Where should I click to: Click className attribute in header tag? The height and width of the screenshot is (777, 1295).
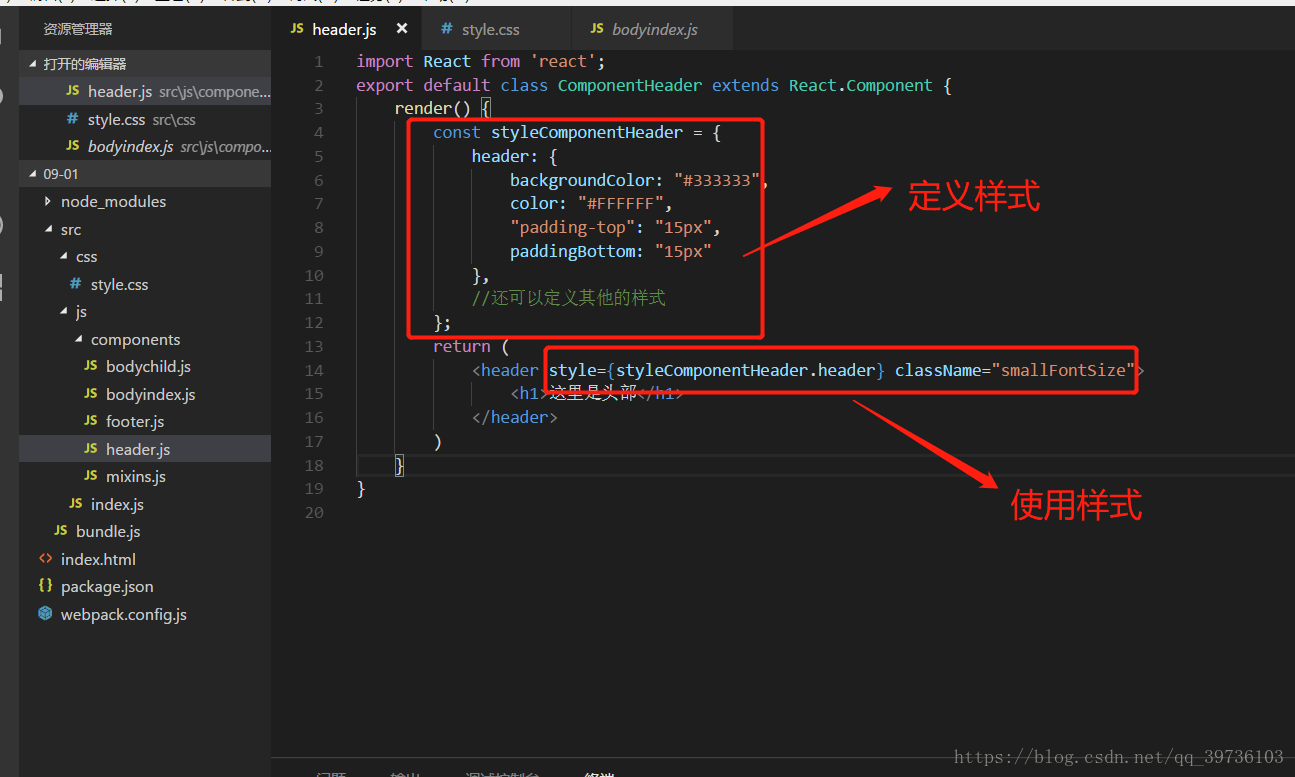click(938, 371)
